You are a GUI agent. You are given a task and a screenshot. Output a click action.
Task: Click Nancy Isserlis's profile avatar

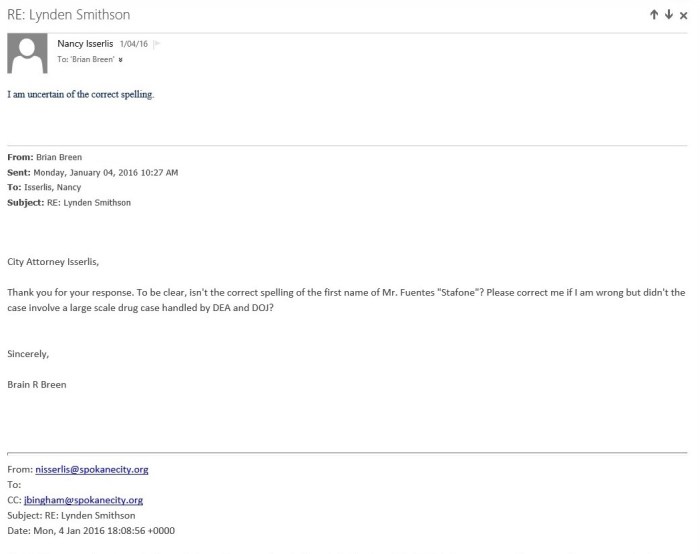27,53
